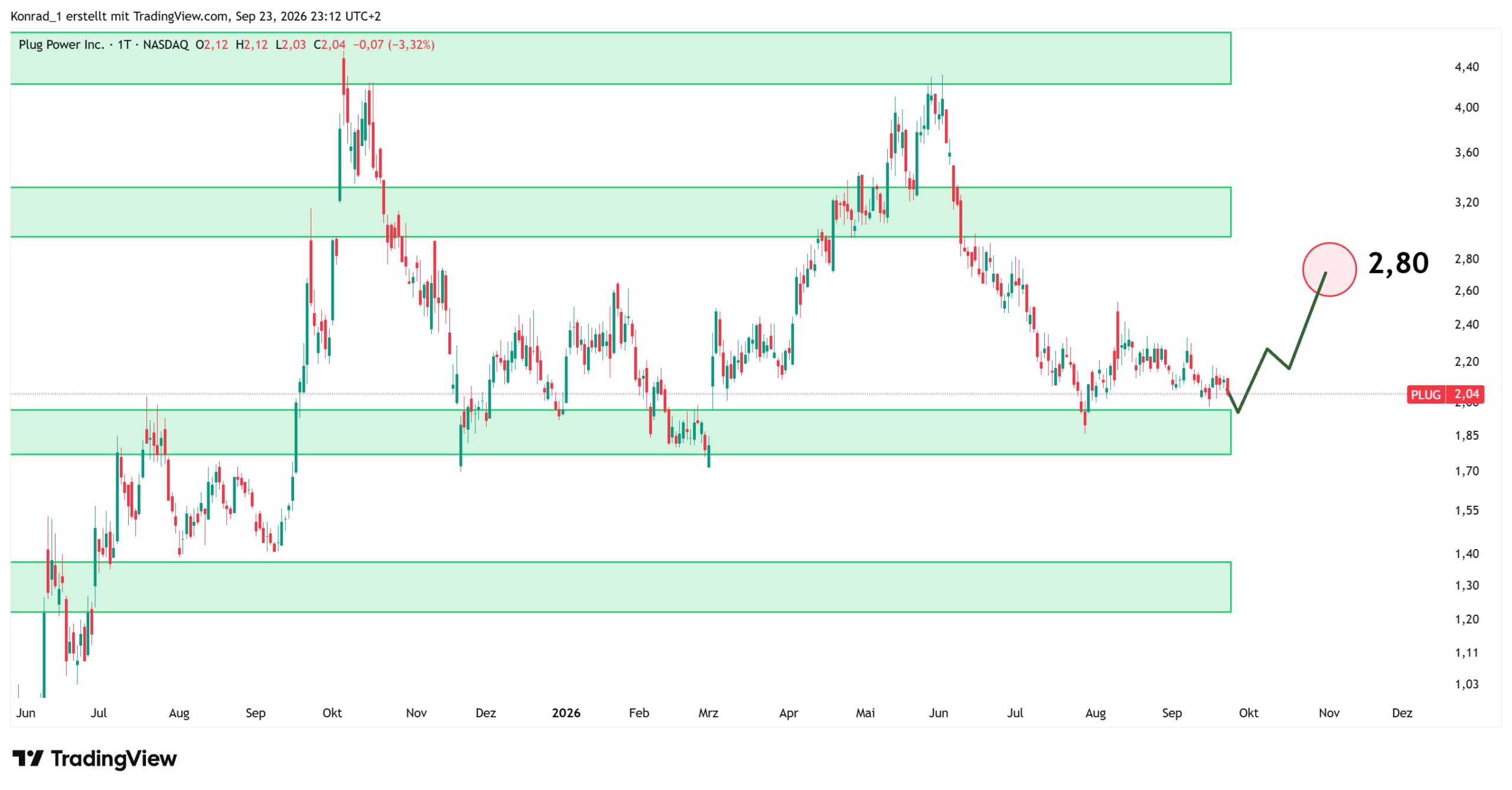Click the 4,00 price axis label

pyautogui.click(x=1466, y=108)
